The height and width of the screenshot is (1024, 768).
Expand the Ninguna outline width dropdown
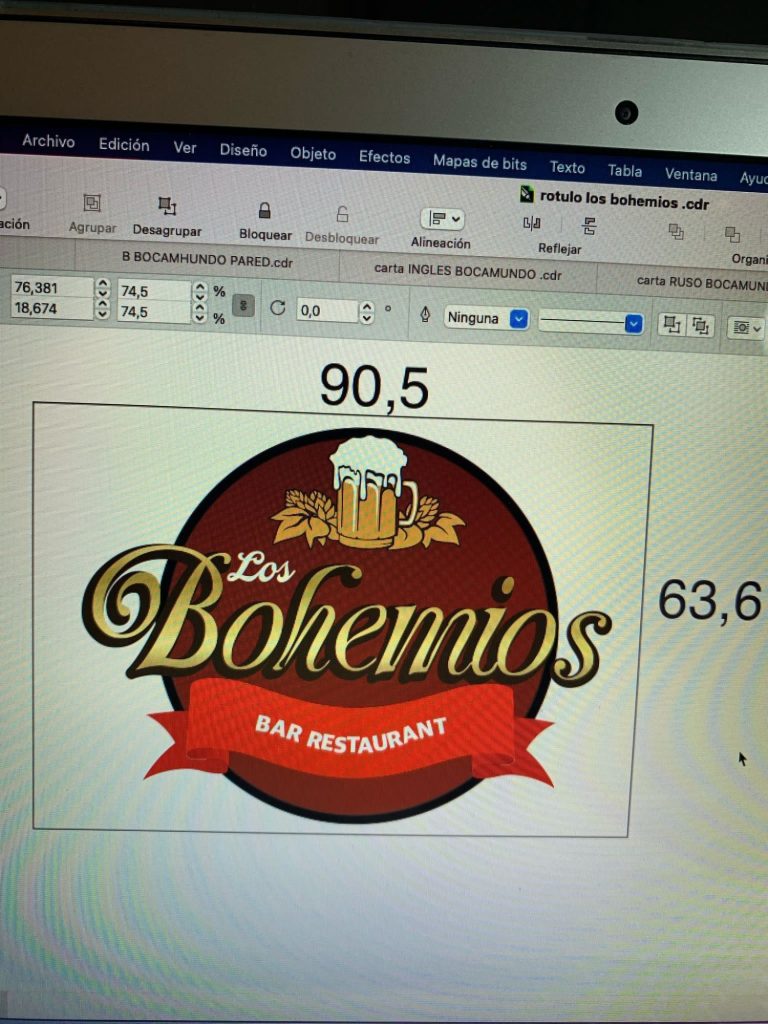[x=518, y=319]
